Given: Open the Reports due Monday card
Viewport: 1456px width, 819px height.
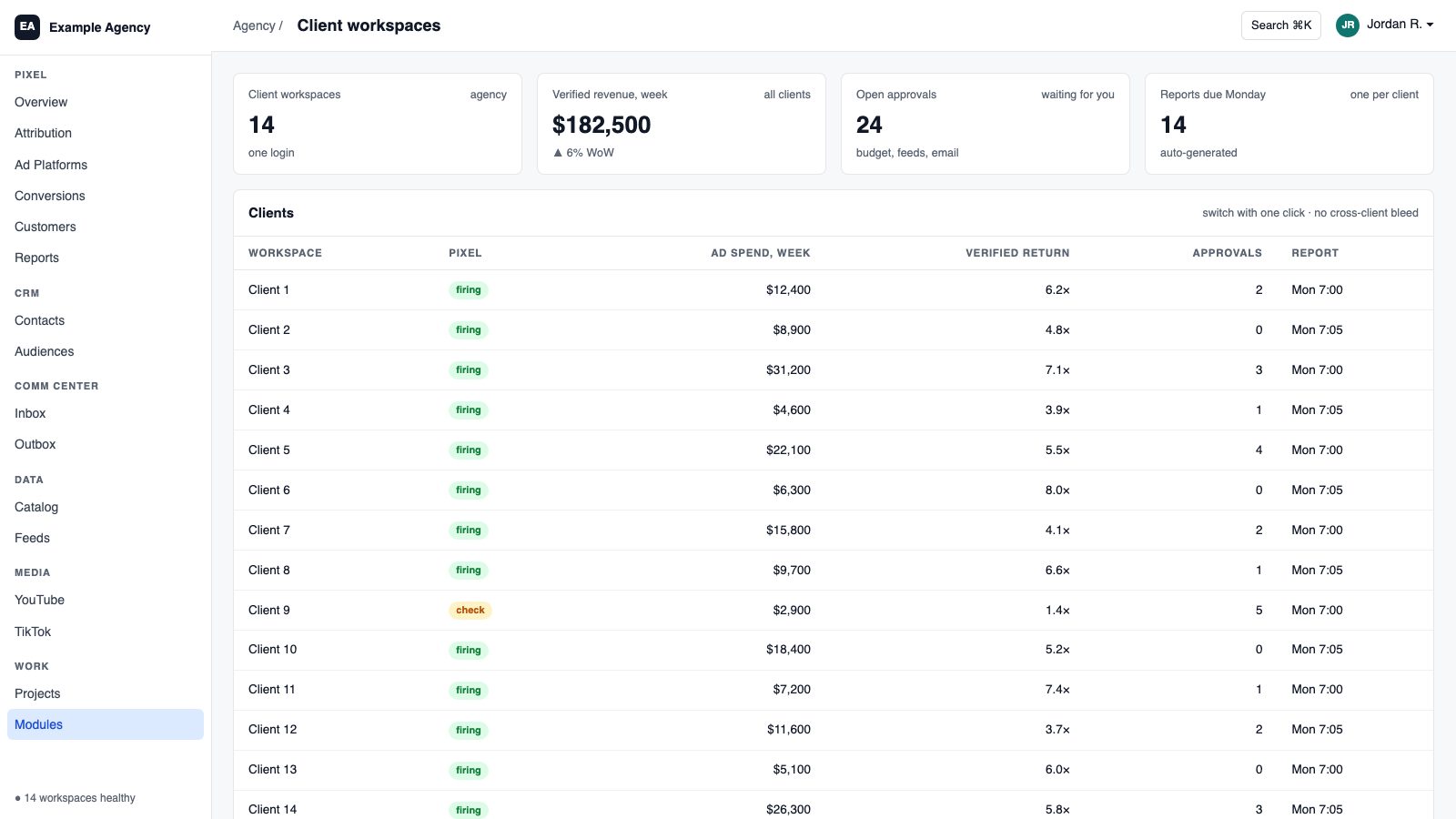Looking at the screenshot, I should [1289, 124].
